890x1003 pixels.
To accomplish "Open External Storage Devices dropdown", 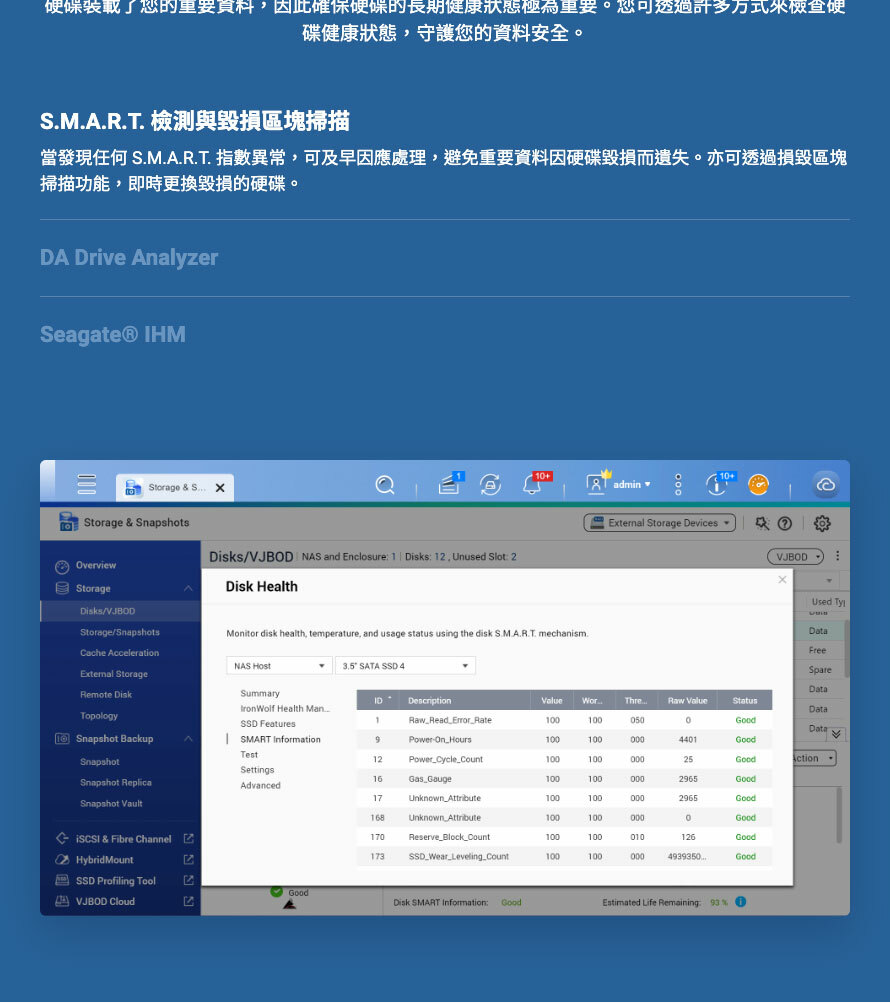I will pos(659,523).
